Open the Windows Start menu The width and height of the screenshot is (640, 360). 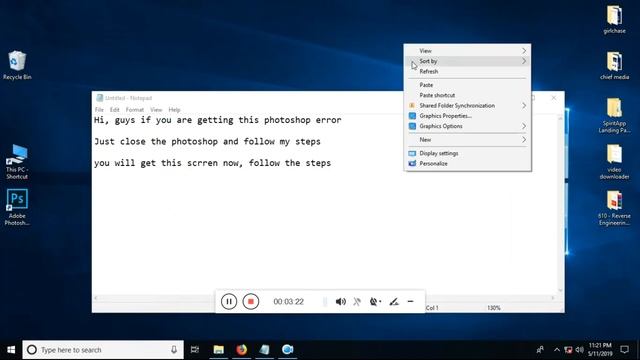point(11,350)
